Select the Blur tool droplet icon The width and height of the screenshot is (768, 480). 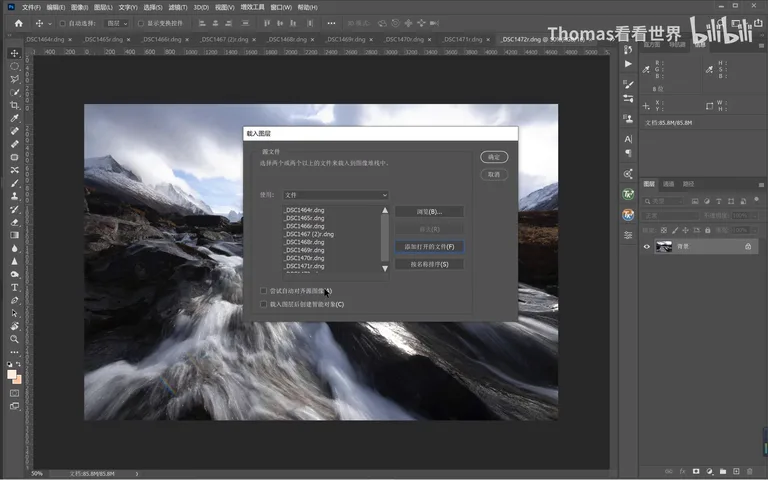click(15, 248)
